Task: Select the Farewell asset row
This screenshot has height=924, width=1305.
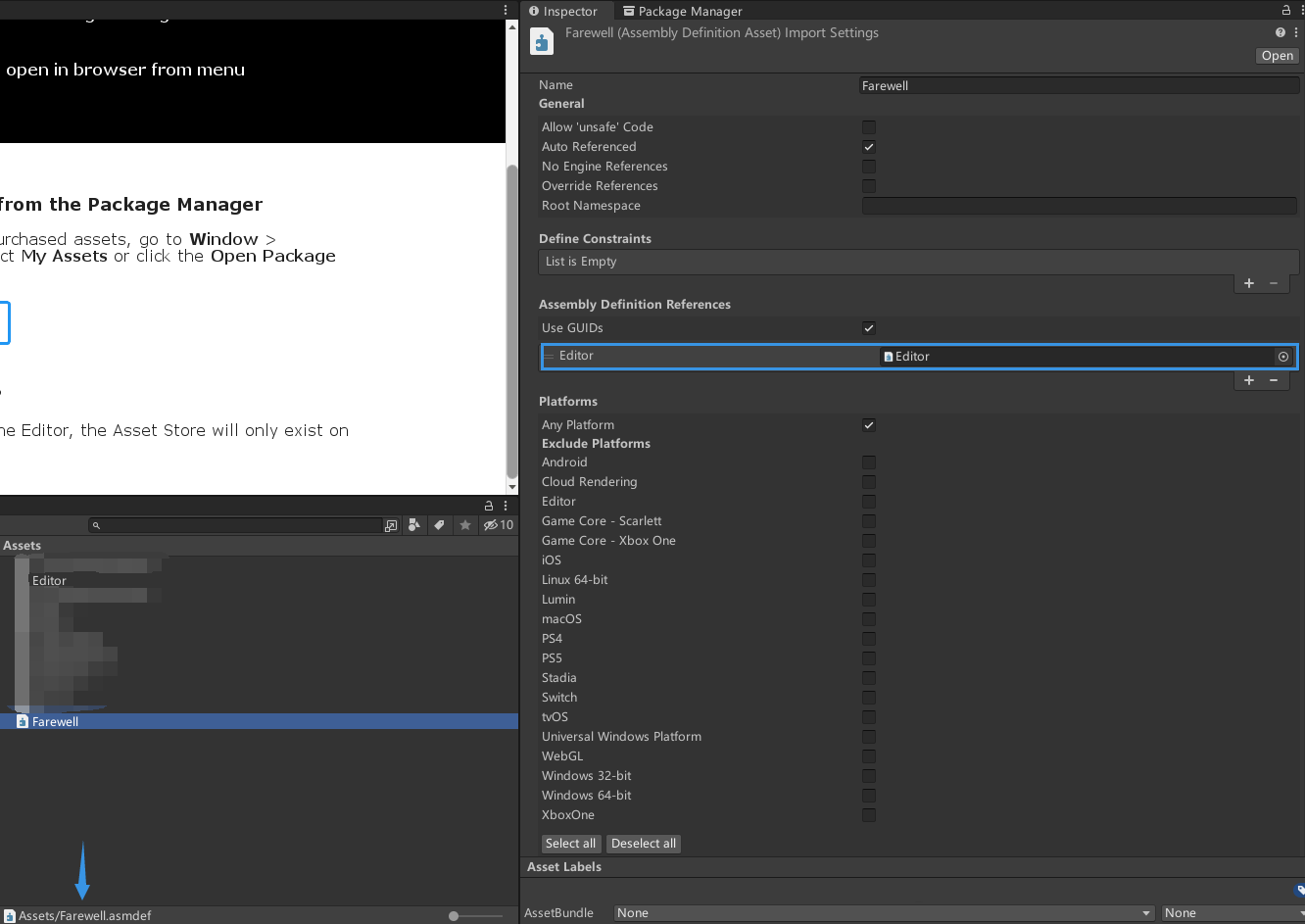Action: 259,721
